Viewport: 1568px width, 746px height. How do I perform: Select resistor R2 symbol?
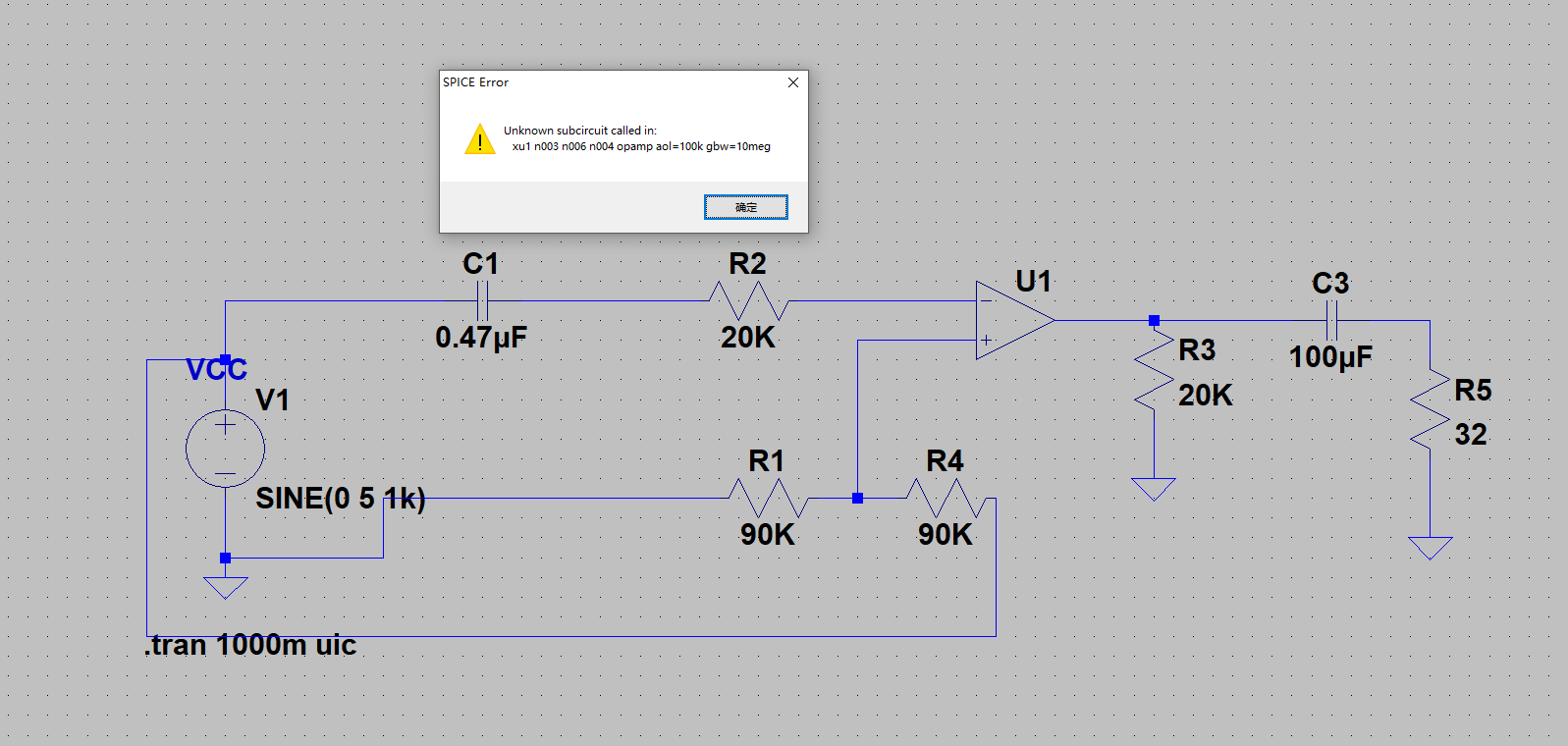tap(748, 300)
